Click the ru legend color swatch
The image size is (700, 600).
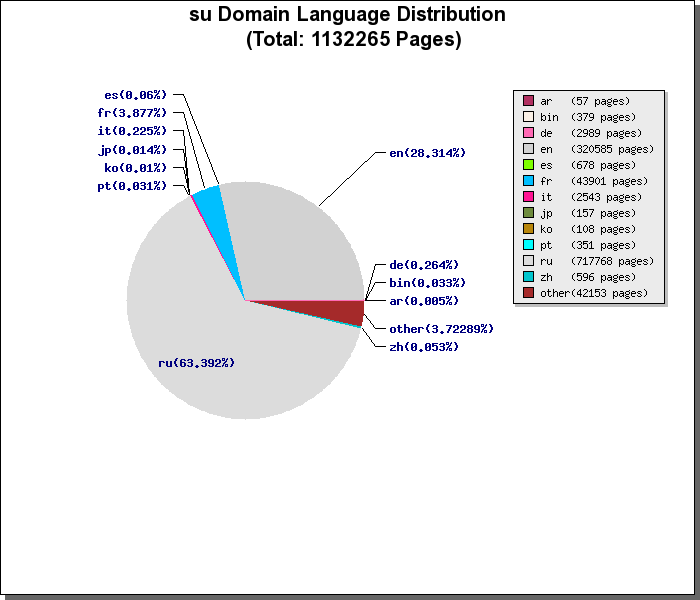(x=528, y=261)
